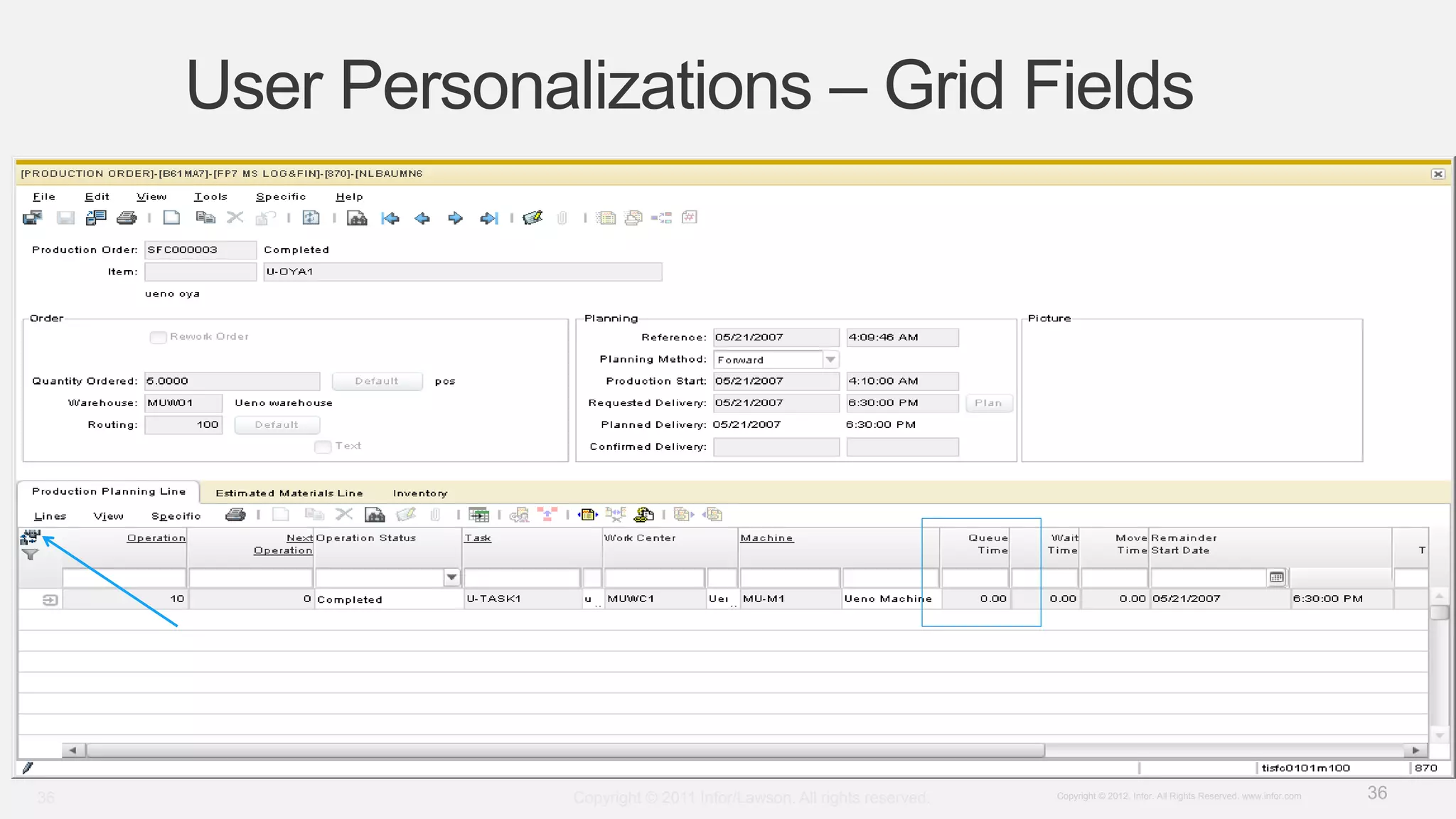Jump to the last record arrow

pyautogui.click(x=489, y=218)
